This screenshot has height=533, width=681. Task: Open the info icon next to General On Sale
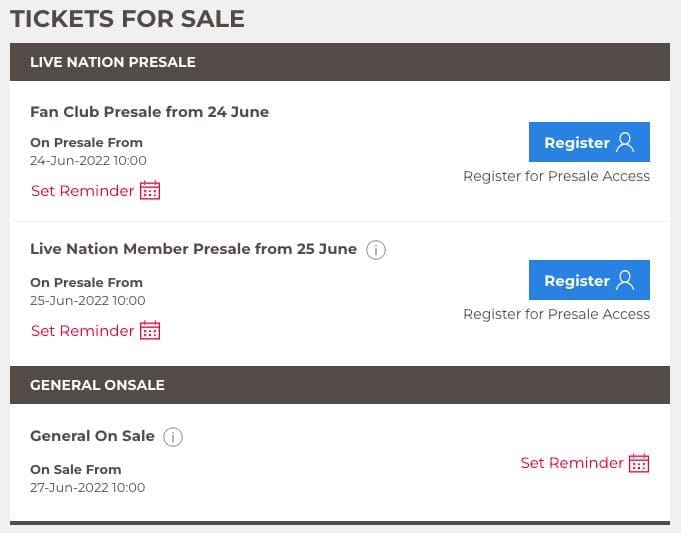(x=173, y=437)
